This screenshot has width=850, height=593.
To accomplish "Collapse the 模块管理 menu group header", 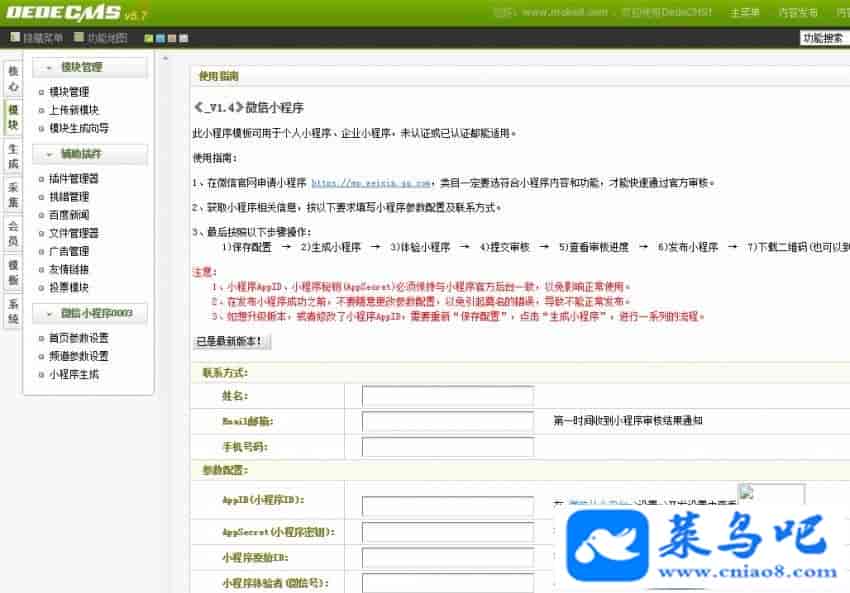I will [x=90, y=67].
